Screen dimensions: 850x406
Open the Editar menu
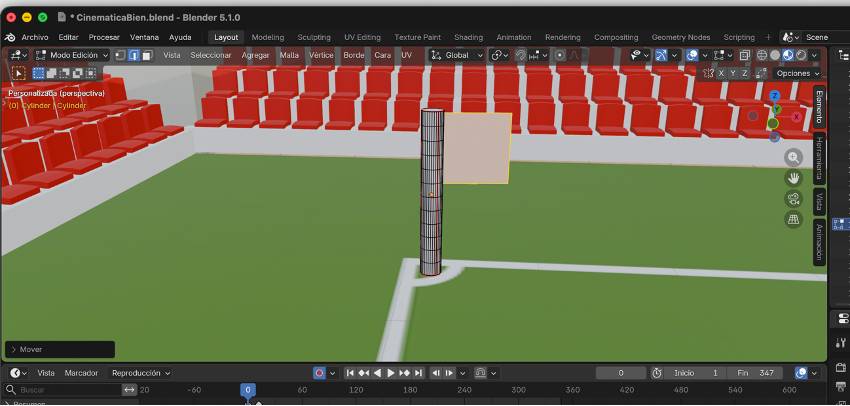68,37
